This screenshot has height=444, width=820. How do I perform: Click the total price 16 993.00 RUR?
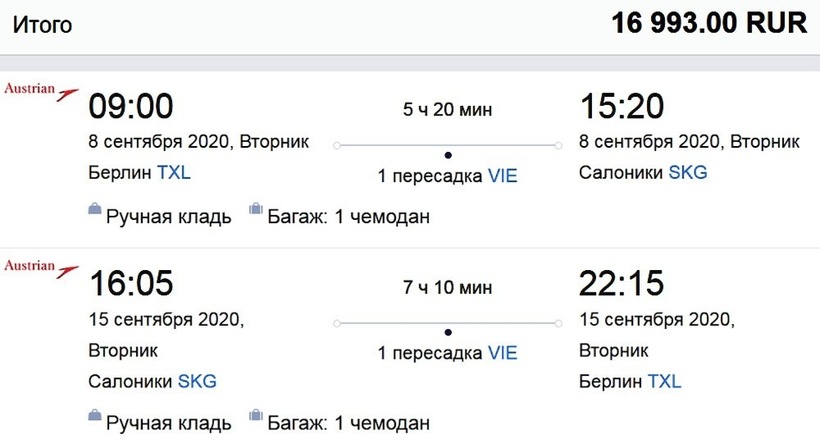pos(709,24)
